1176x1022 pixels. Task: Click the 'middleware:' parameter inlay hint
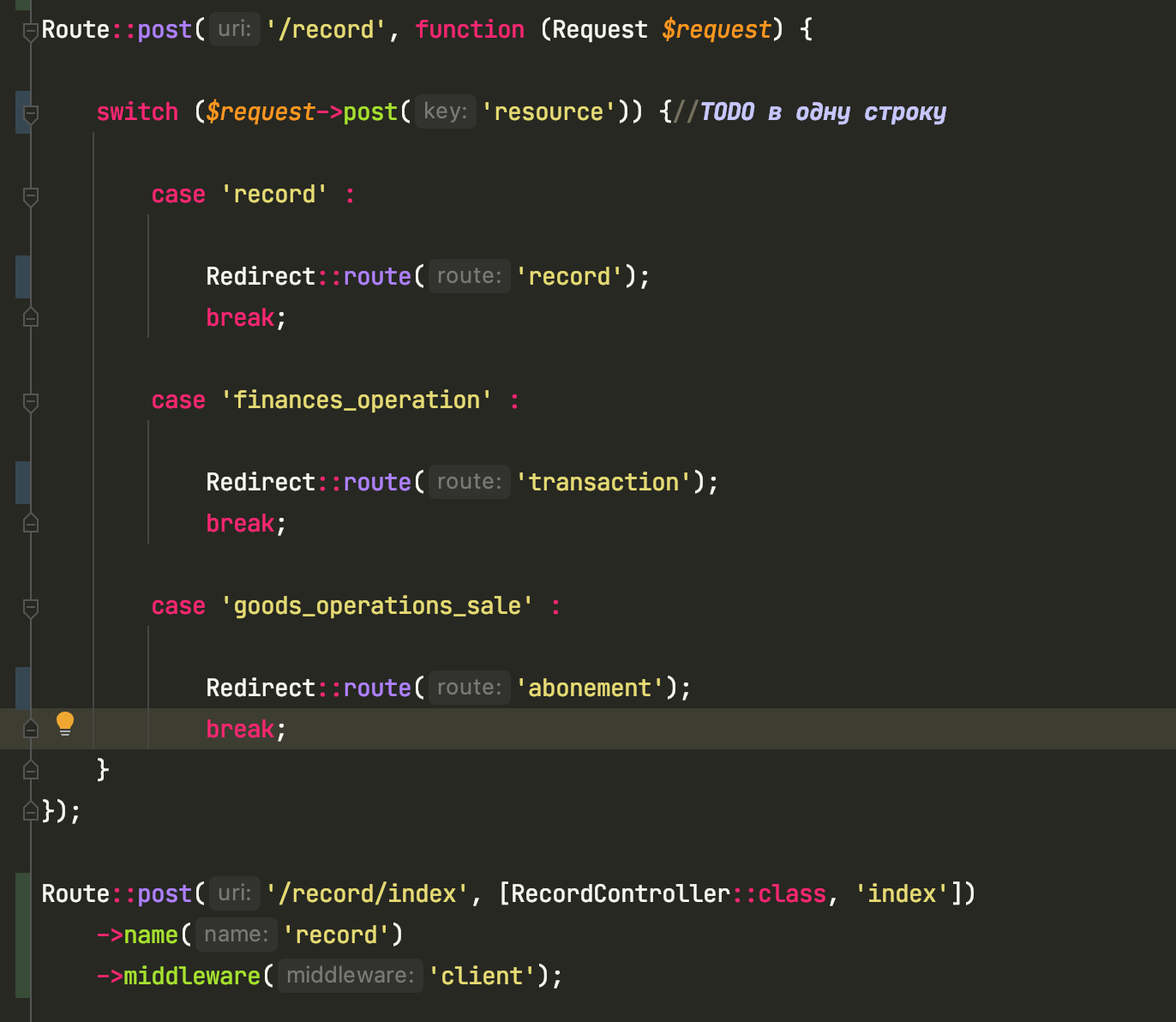point(350,977)
